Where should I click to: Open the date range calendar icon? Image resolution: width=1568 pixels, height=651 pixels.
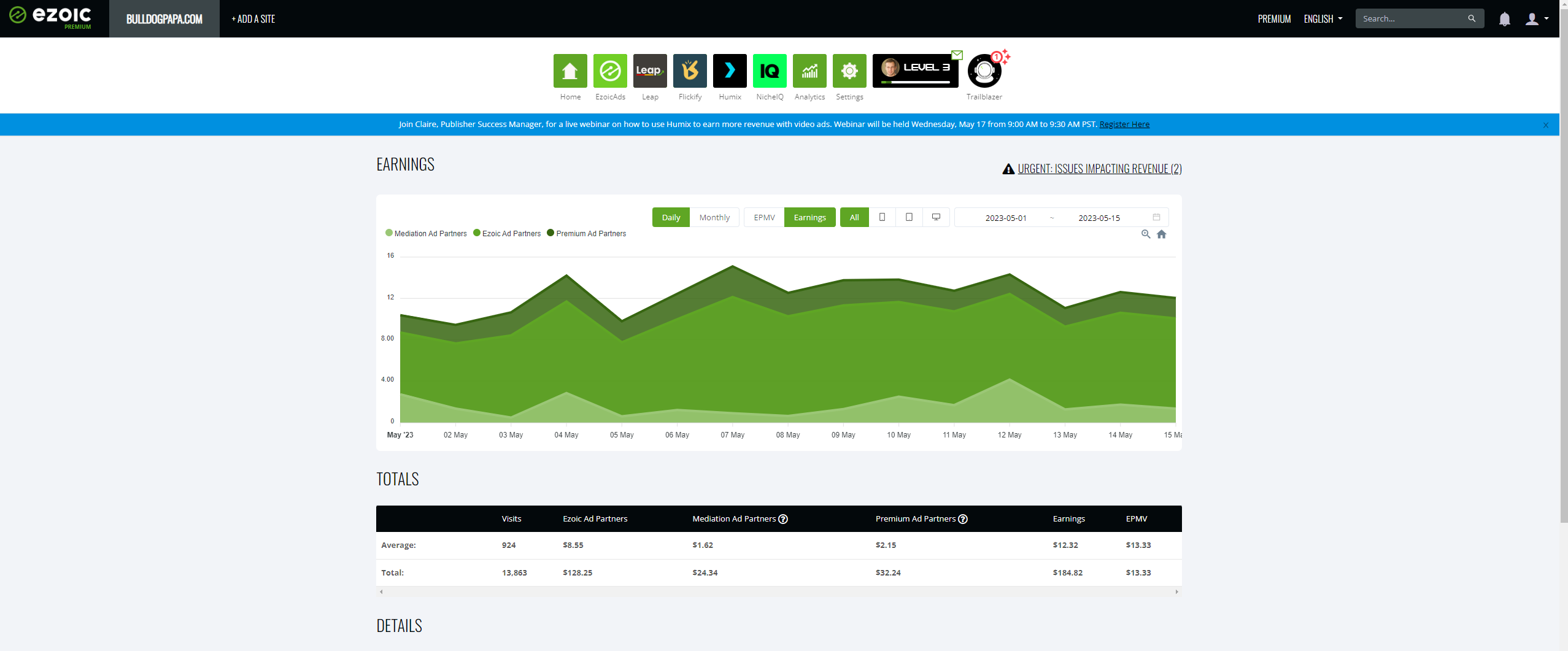(x=1156, y=217)
